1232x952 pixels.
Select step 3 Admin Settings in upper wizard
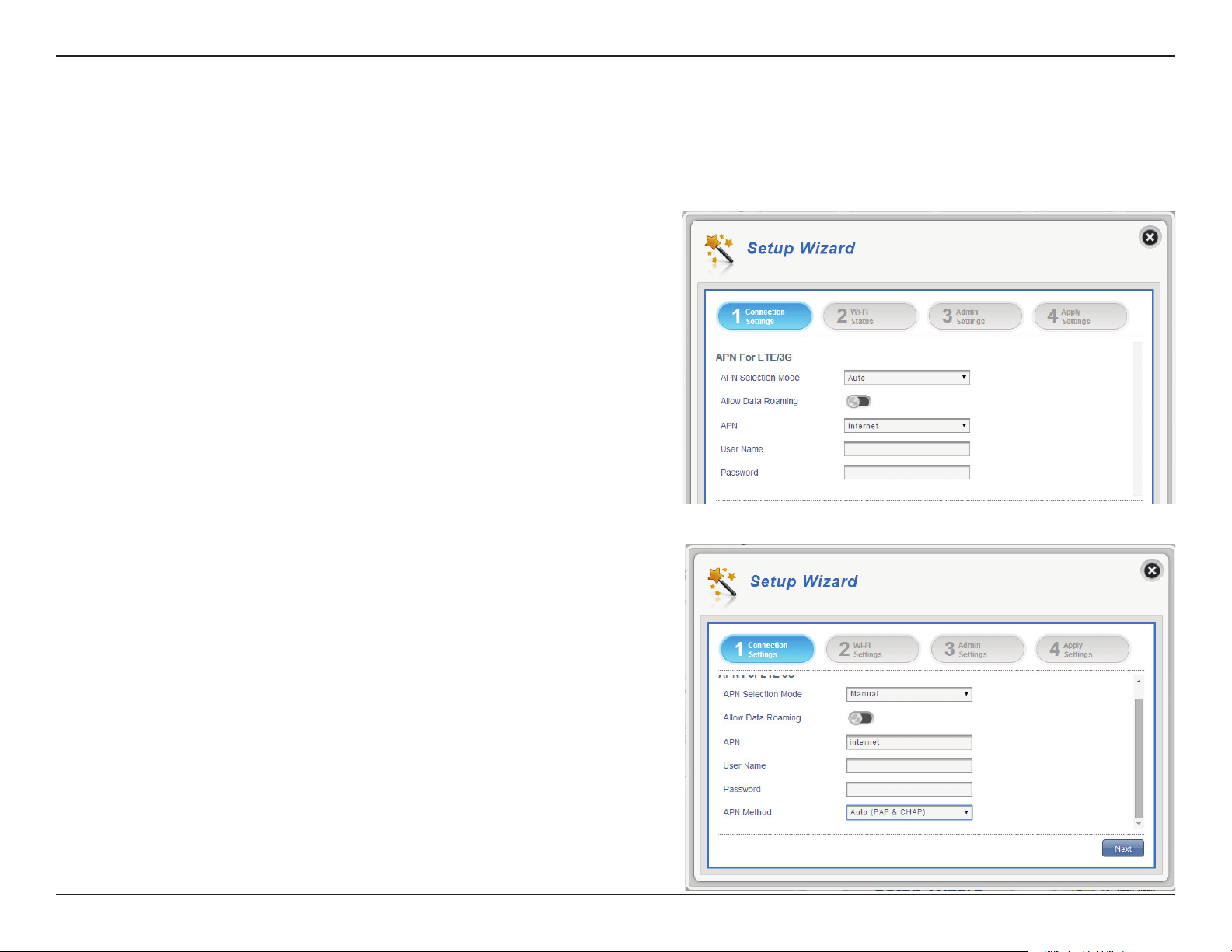click(x=975, y=316)
